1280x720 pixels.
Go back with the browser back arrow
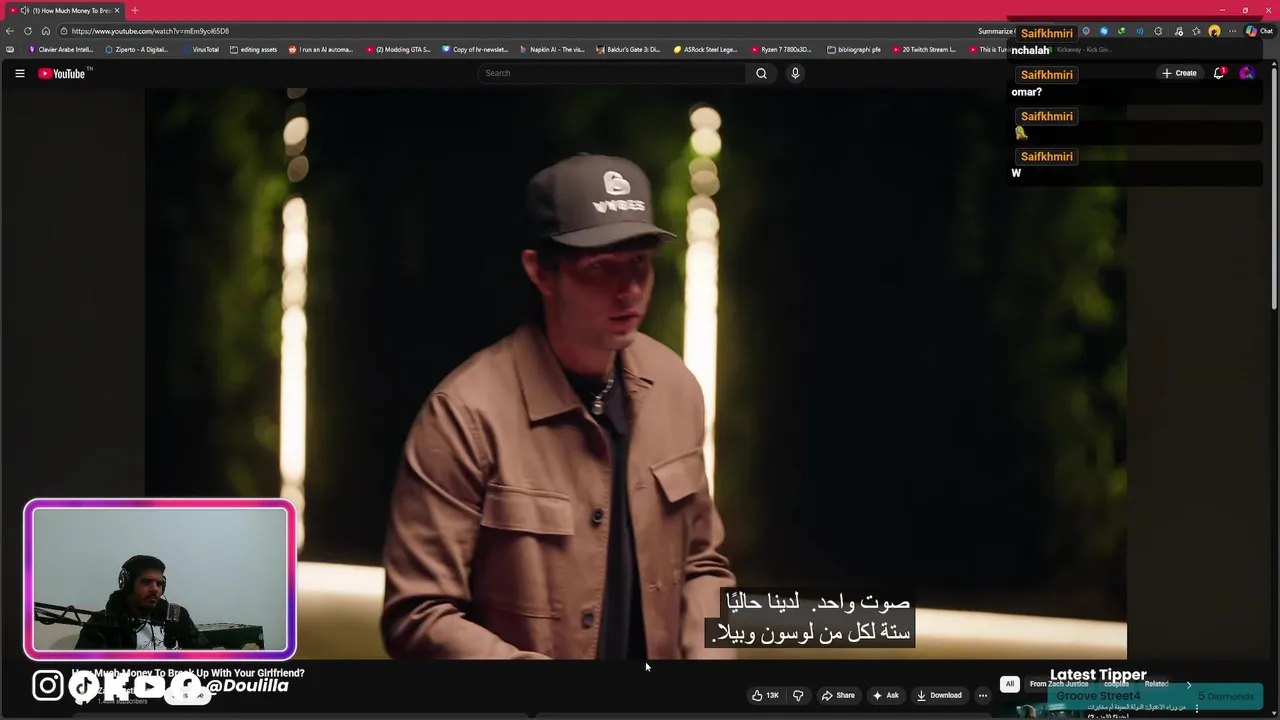click(10, 31)
